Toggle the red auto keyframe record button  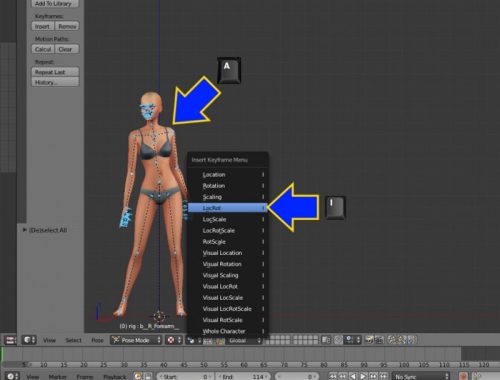(x=463, y=376)
